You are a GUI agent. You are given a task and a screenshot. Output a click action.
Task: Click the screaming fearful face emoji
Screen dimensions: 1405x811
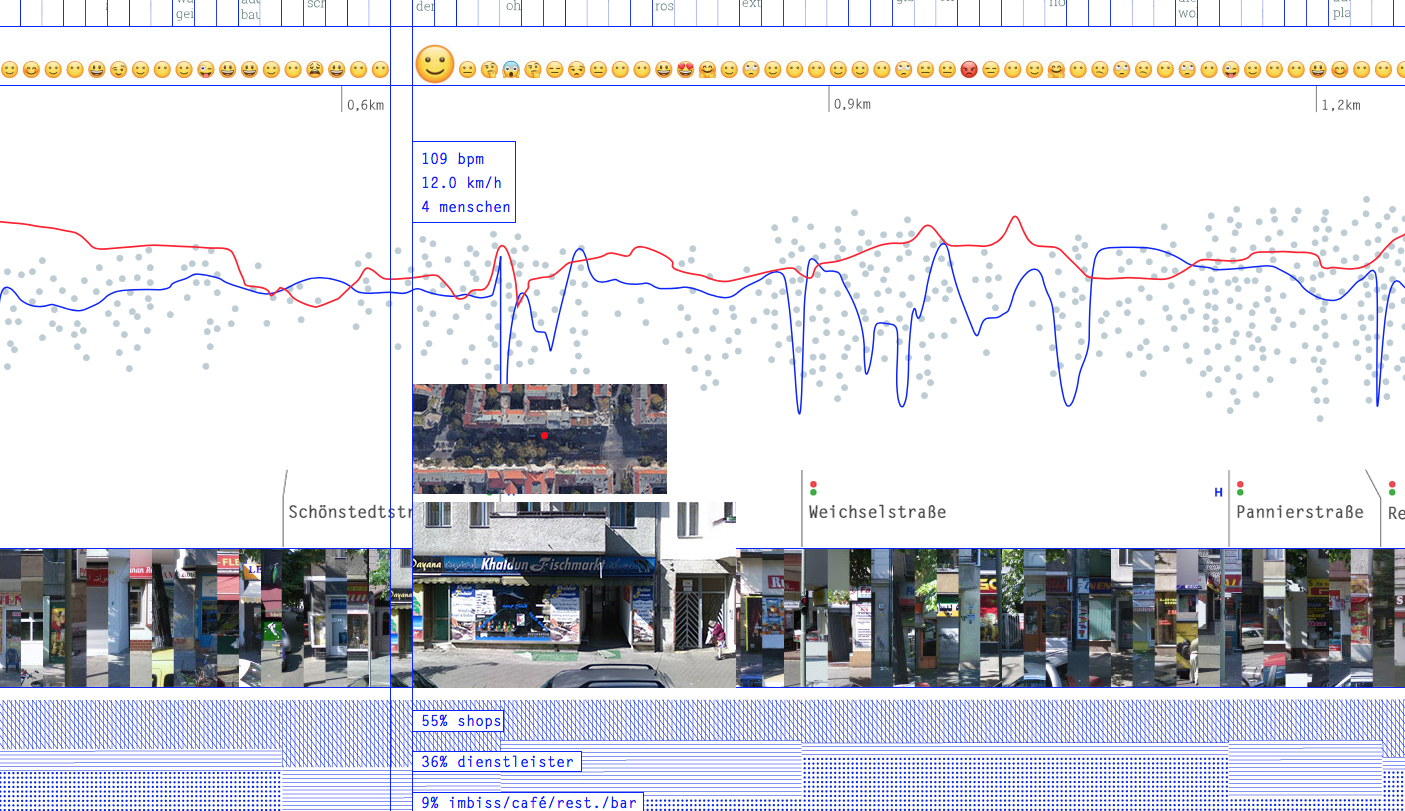pos(511,70)
